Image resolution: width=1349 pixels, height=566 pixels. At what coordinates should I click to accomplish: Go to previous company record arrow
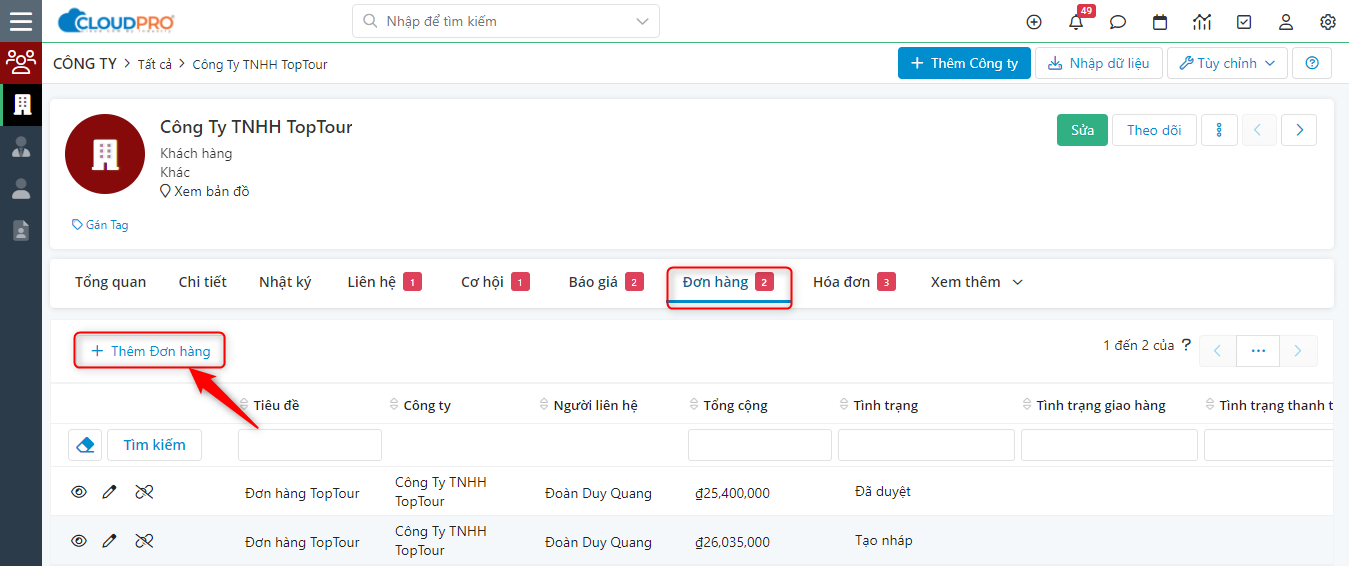tap(1259, 130)
